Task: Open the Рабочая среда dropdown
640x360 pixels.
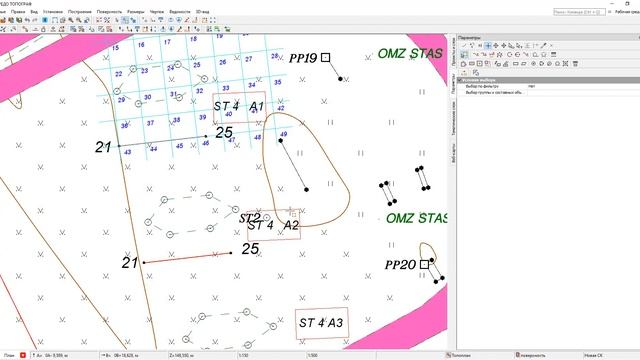Action: click(x=627, y=12)
